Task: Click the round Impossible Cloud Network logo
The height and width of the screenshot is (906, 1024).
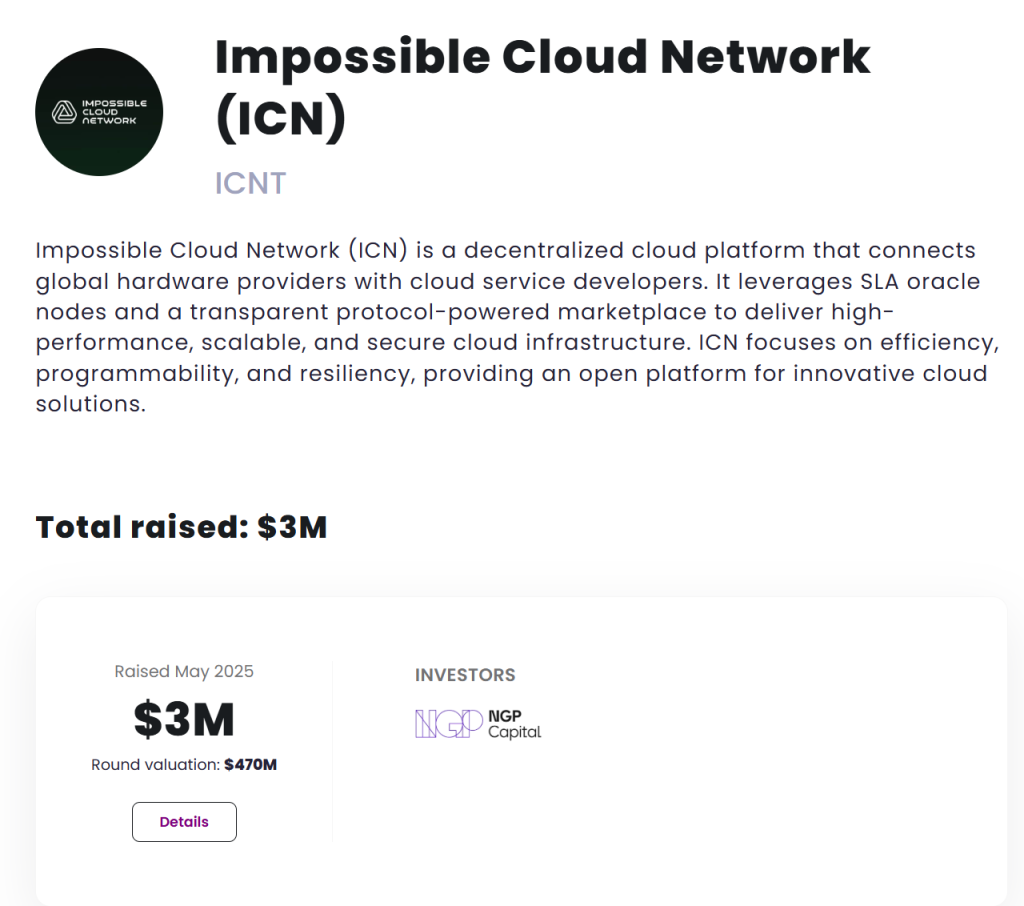Action: click(99, 112)
